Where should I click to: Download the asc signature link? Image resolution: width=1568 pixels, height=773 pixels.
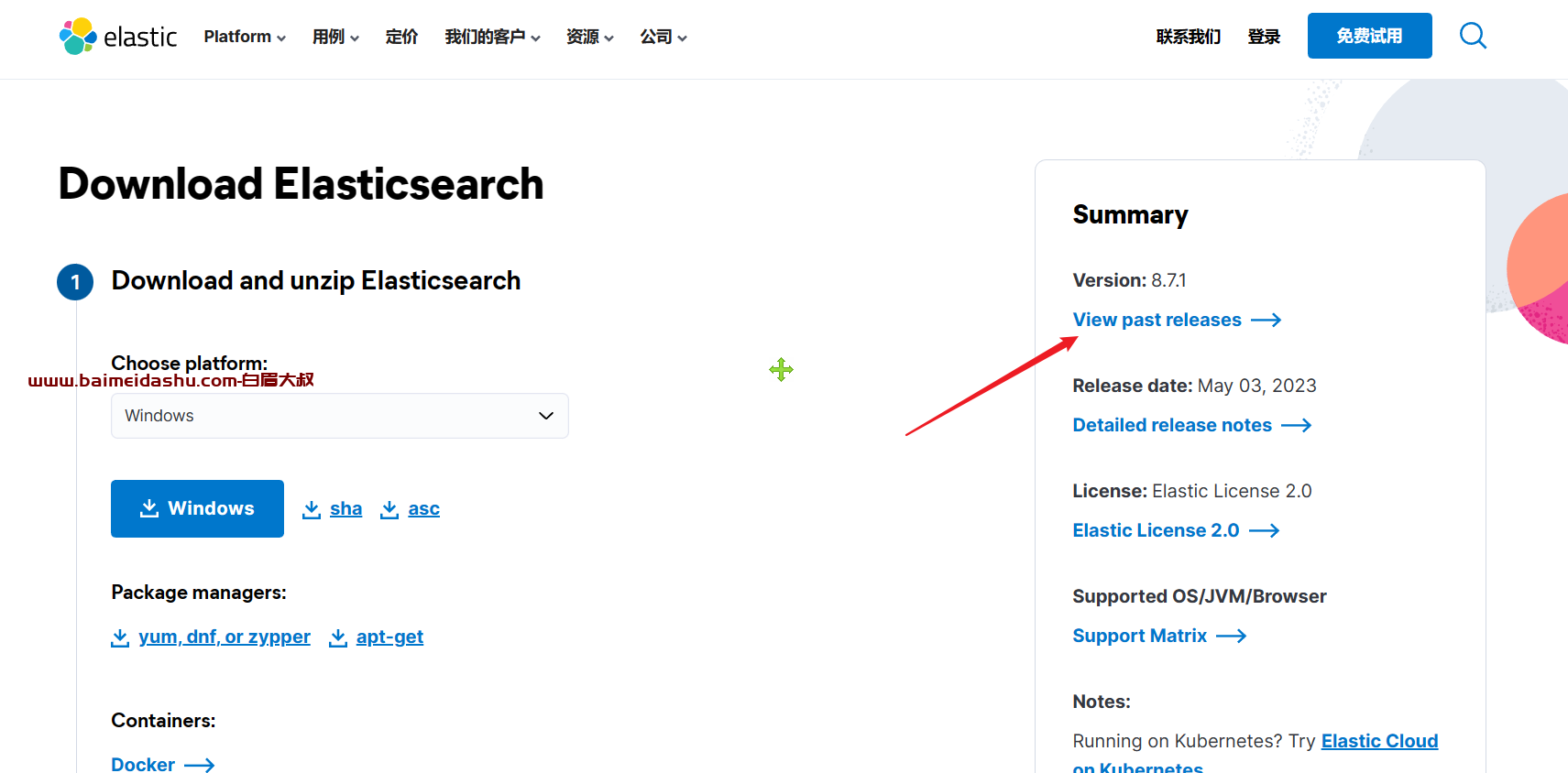423,508
